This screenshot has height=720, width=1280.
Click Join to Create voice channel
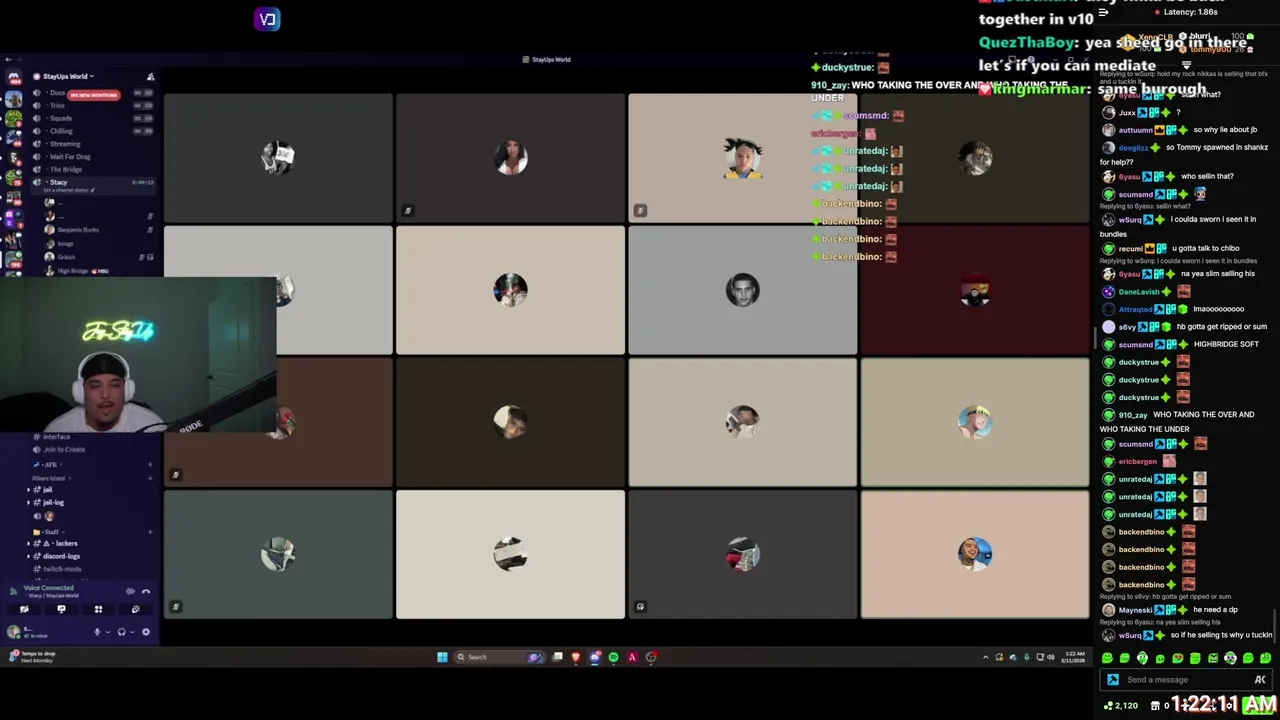[64, 449]
